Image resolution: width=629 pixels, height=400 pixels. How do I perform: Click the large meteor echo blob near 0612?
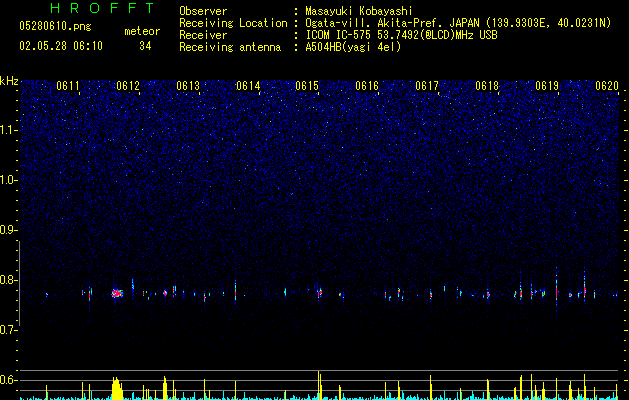click(x=117, y=294)
